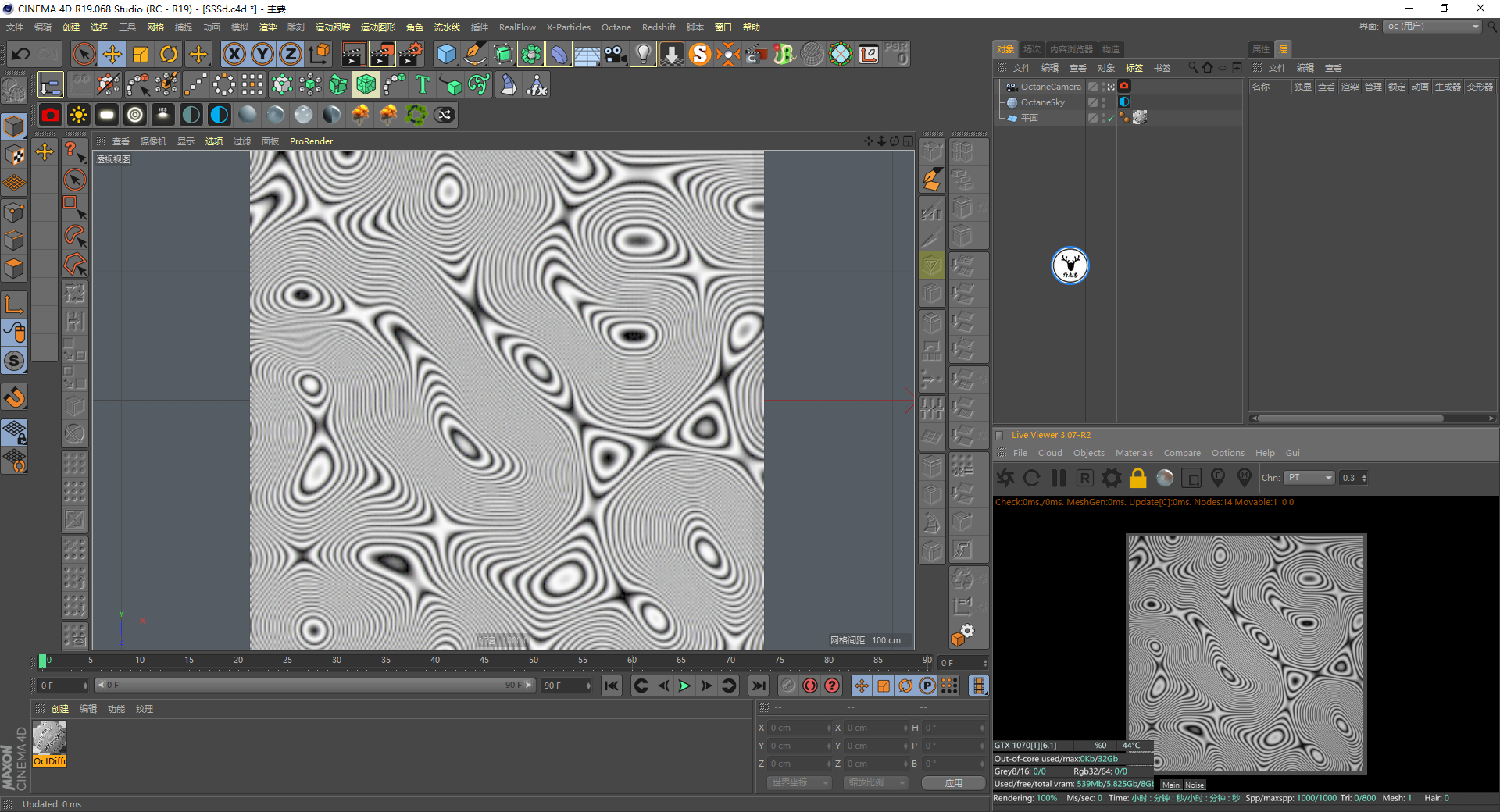Click the Voronoi Fracture icon

[x=366, y=84]
